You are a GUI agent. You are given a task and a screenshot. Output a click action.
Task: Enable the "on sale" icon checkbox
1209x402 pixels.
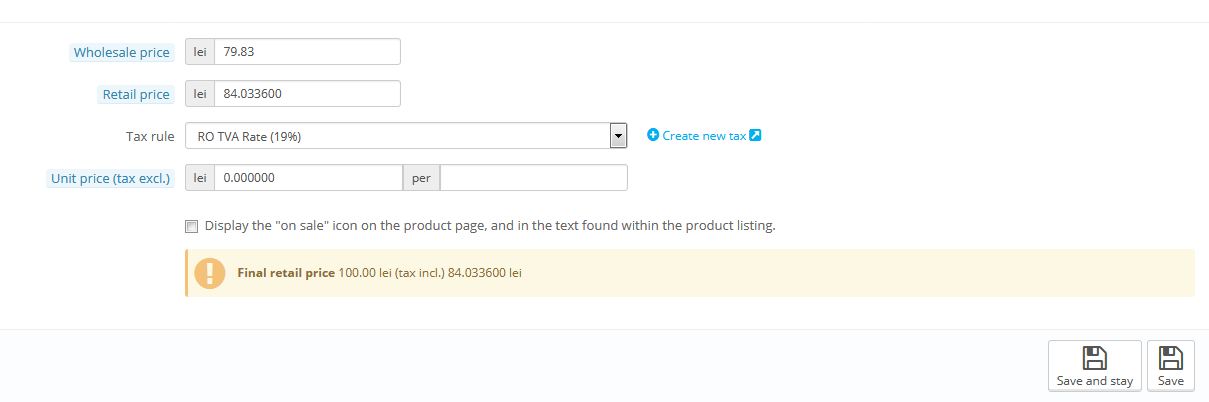tap(192, 226)
